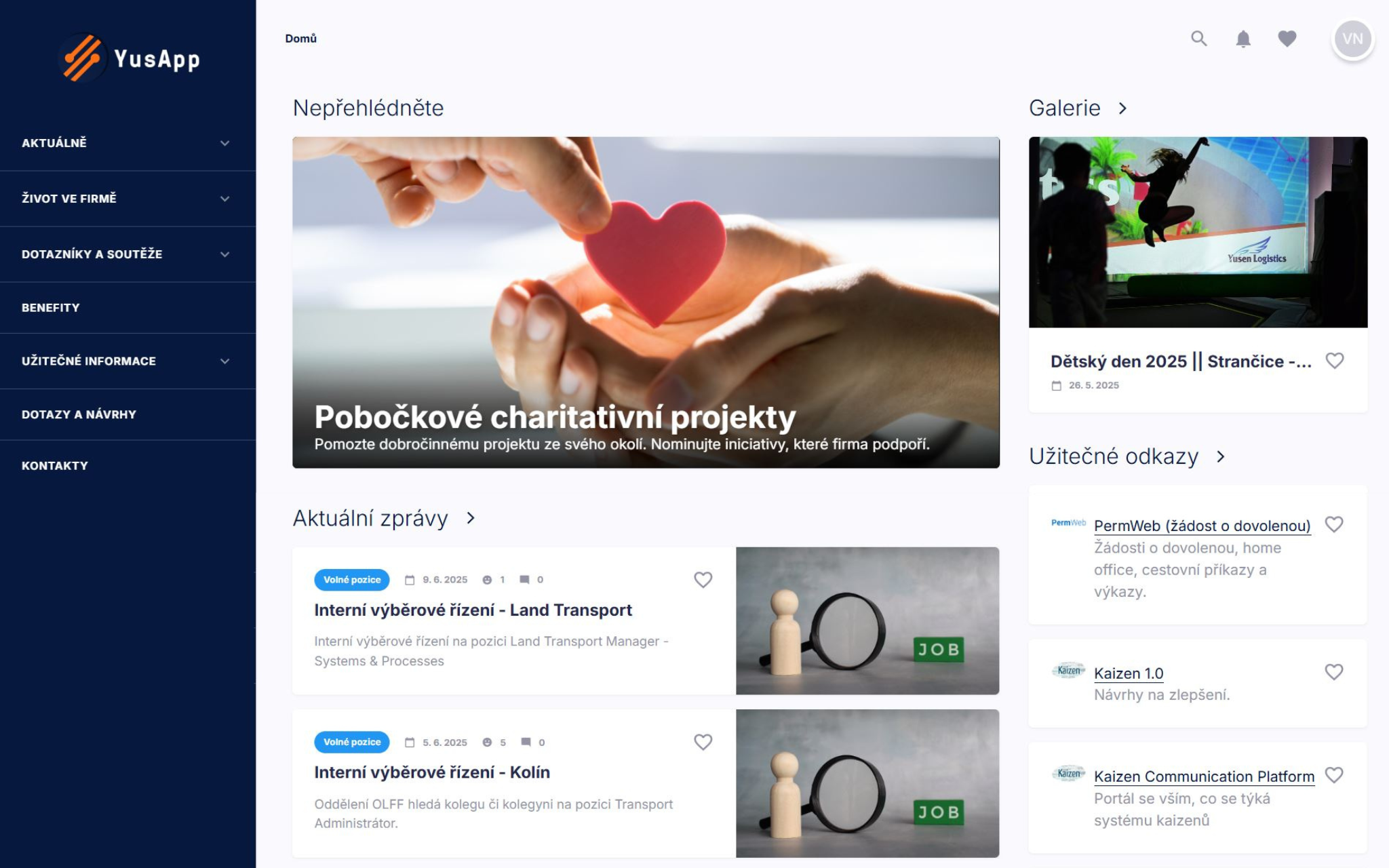Open the Kaizen Communication Platform link
Viewport: 1389px width, 868px height.
coord(1204,776)
